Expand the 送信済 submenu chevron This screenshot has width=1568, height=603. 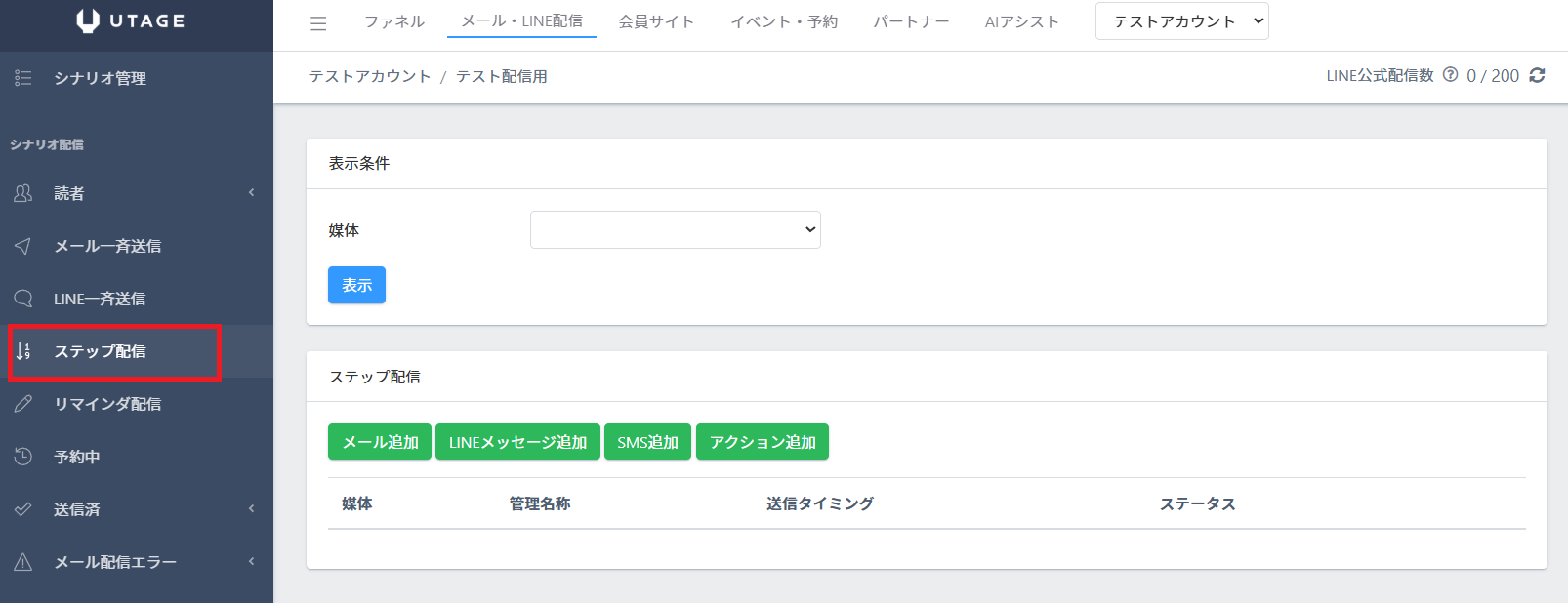pos(251,508)
